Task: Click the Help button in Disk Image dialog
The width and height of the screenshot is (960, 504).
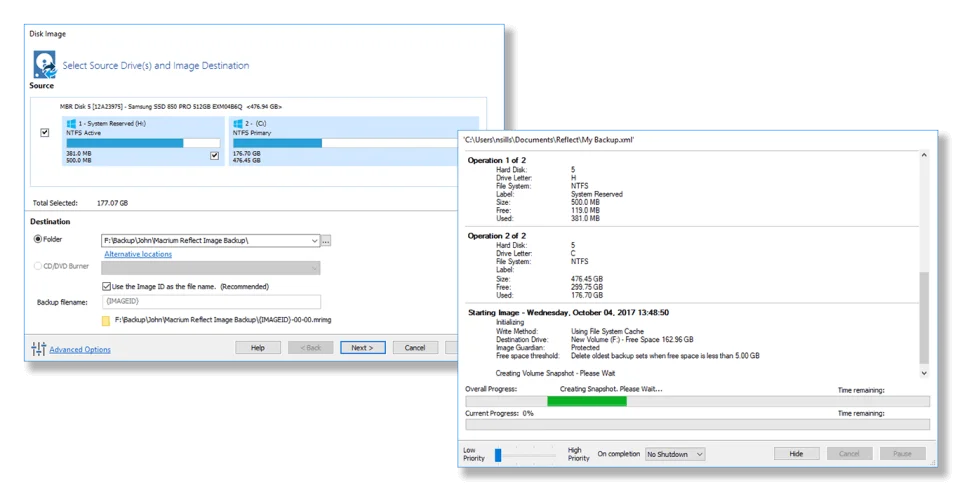Action: point(258,348)
